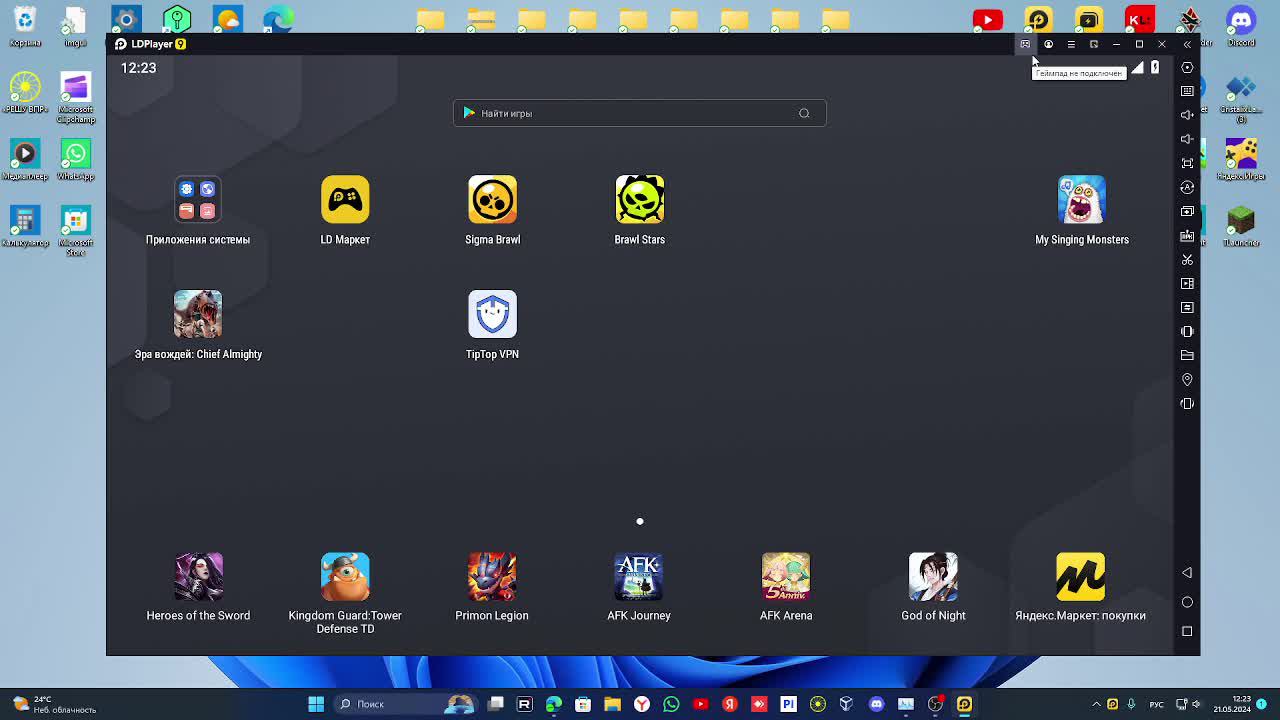This screenshot has height=720, width=1280.
Task: Click LDPlayer pop-out window icon in title bar
Action: [1094, 44]
